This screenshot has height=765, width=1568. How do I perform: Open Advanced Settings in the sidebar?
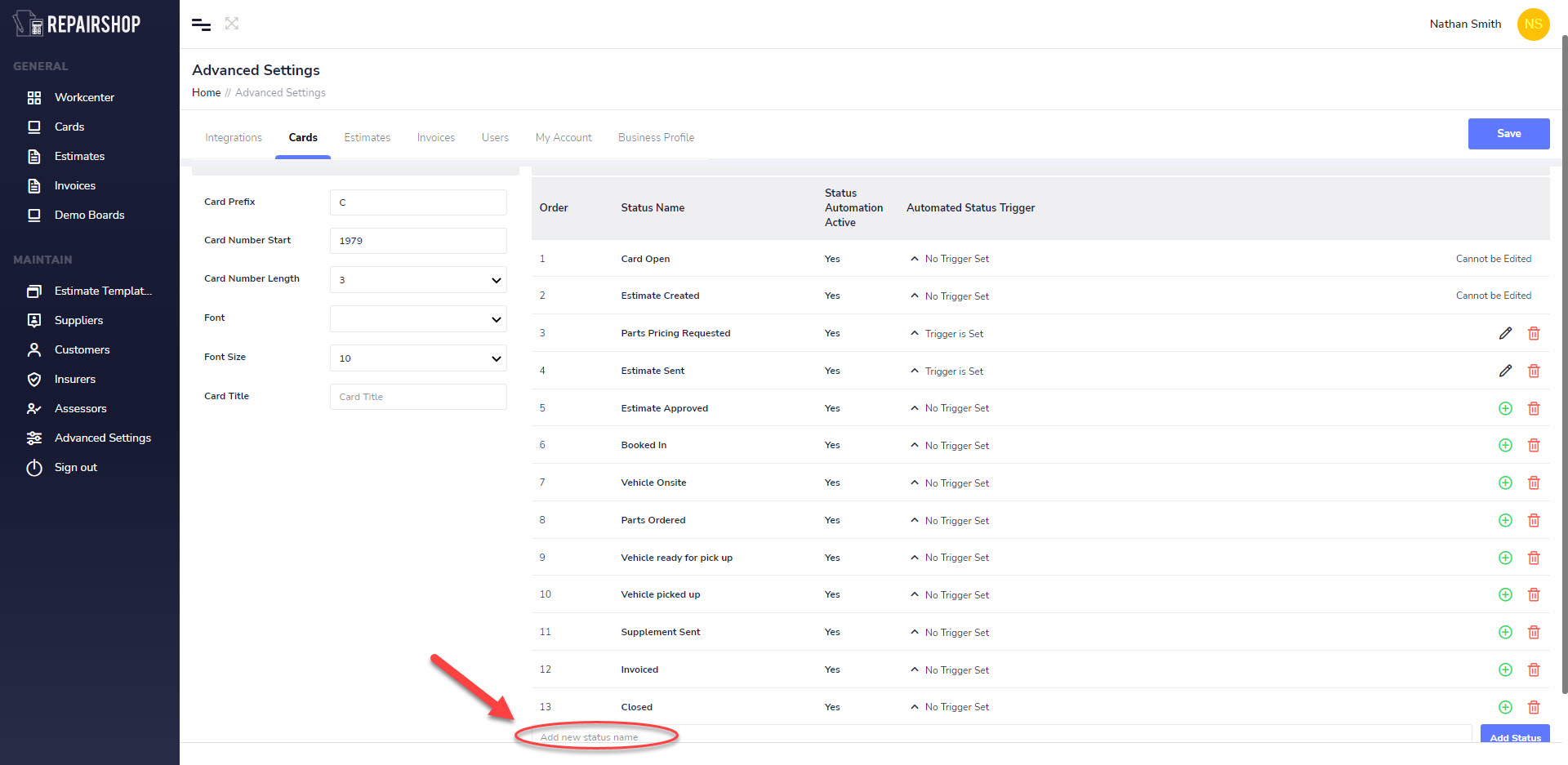(103, 438)
